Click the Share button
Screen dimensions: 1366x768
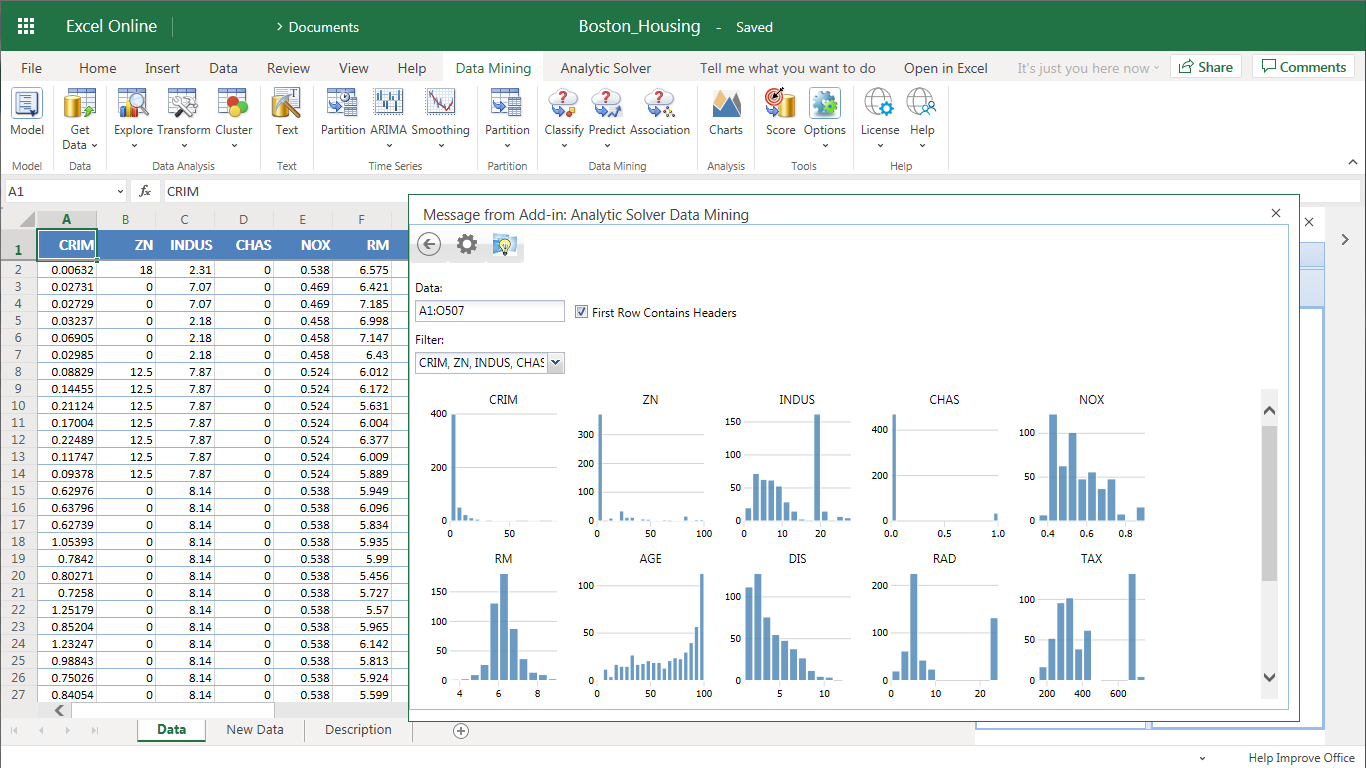point(1205,67)
